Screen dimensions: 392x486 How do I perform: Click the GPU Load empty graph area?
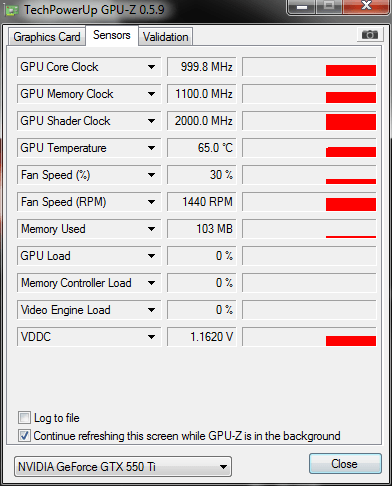[309, 256]
